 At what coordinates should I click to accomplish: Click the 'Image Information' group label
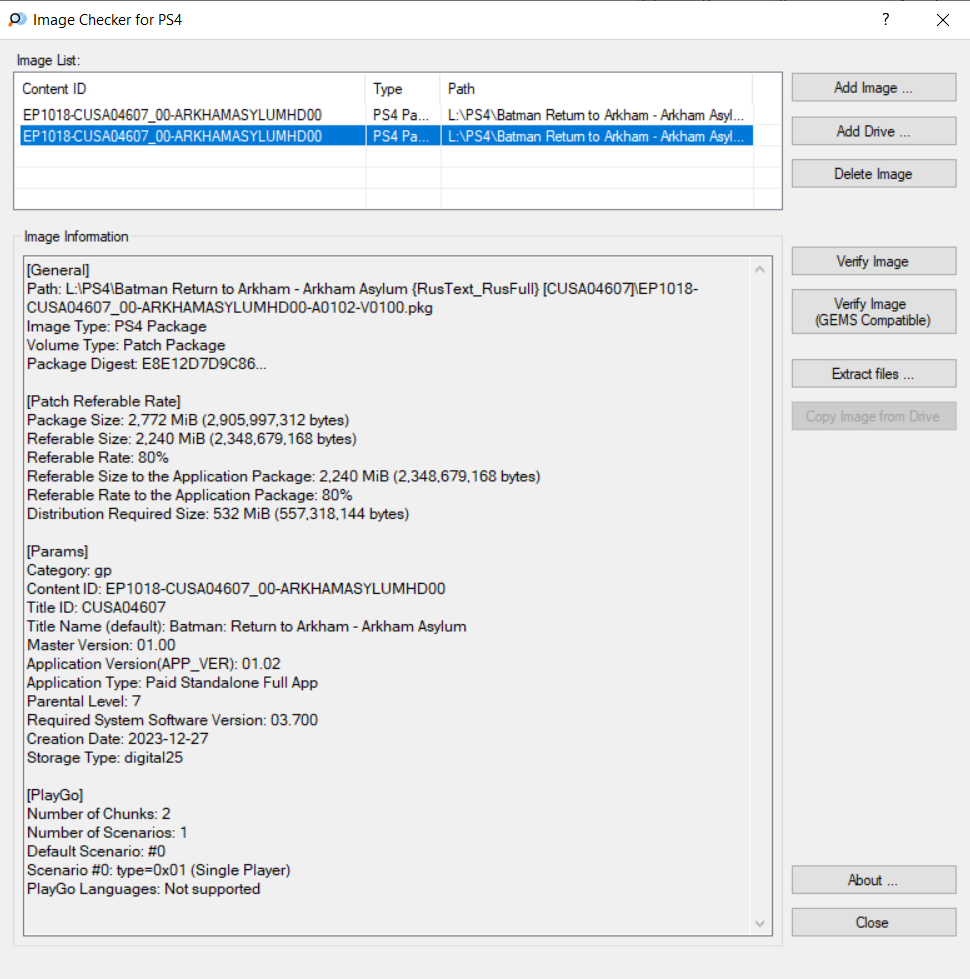[76, 236]
